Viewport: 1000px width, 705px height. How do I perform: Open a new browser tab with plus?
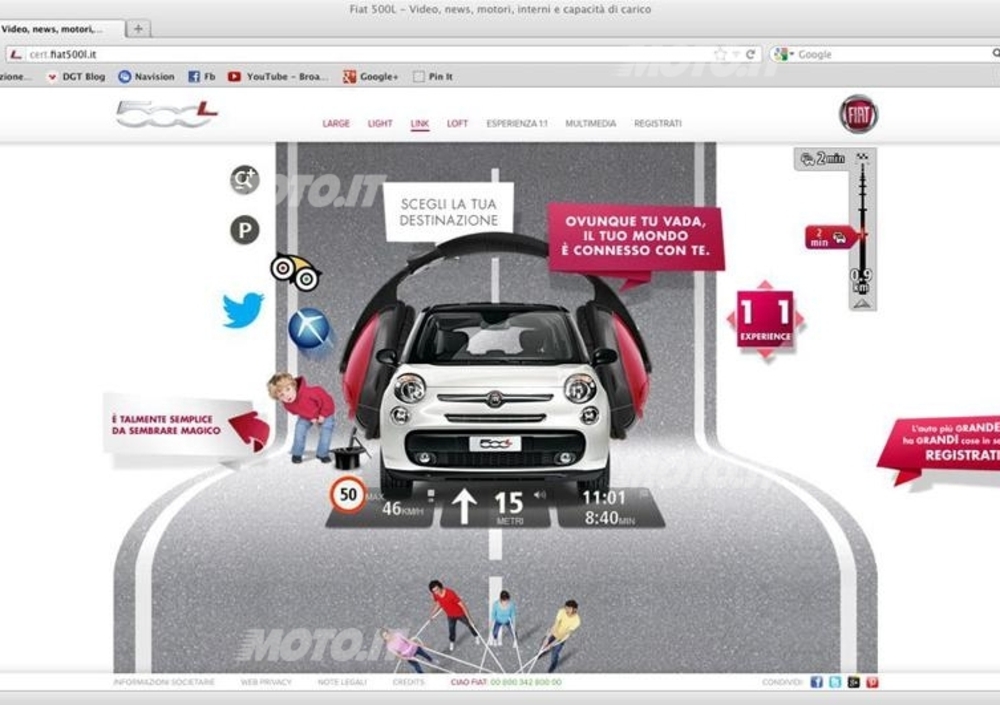tap(138, 28)
